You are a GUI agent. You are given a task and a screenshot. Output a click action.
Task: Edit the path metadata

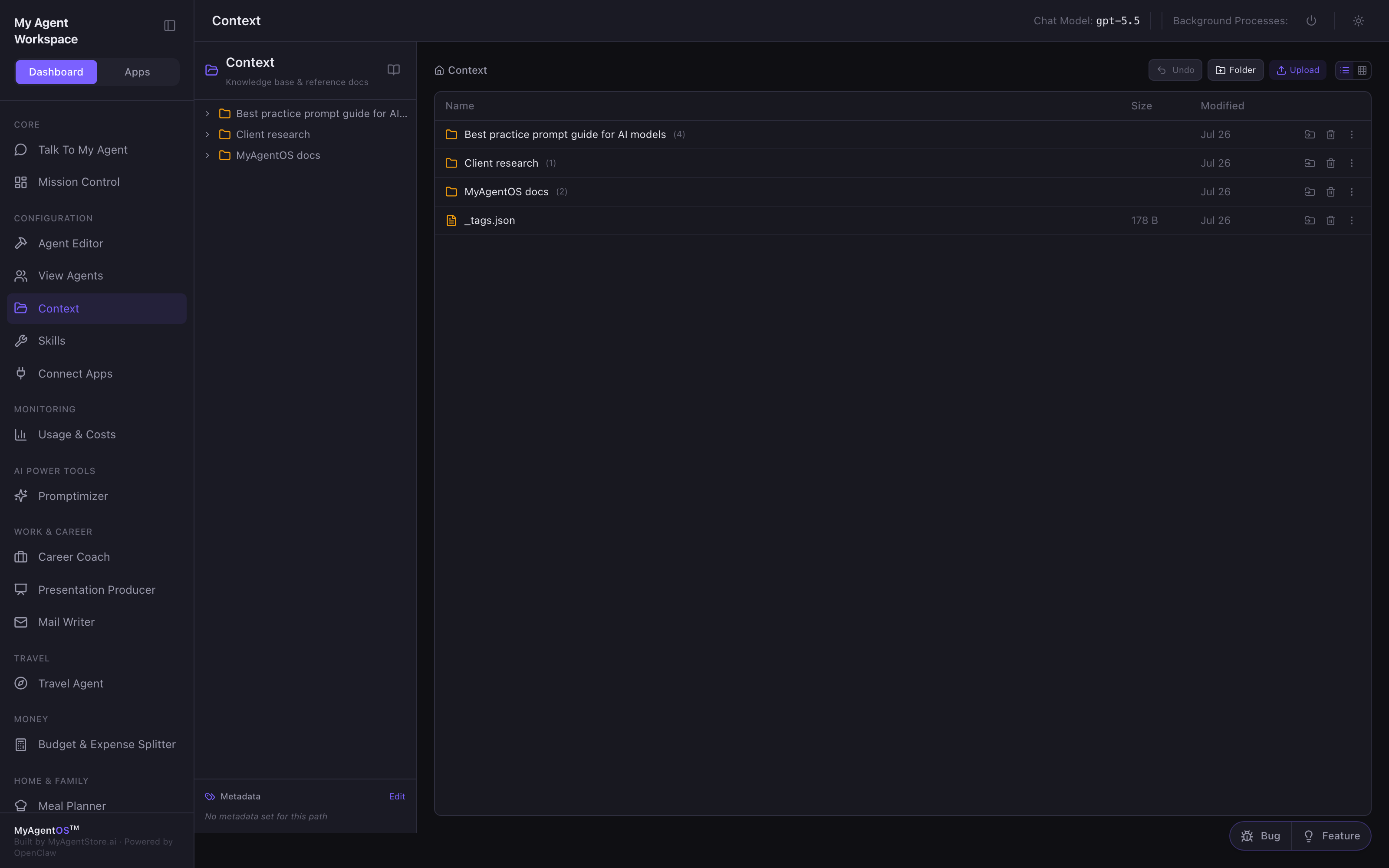tap(397, 796)
